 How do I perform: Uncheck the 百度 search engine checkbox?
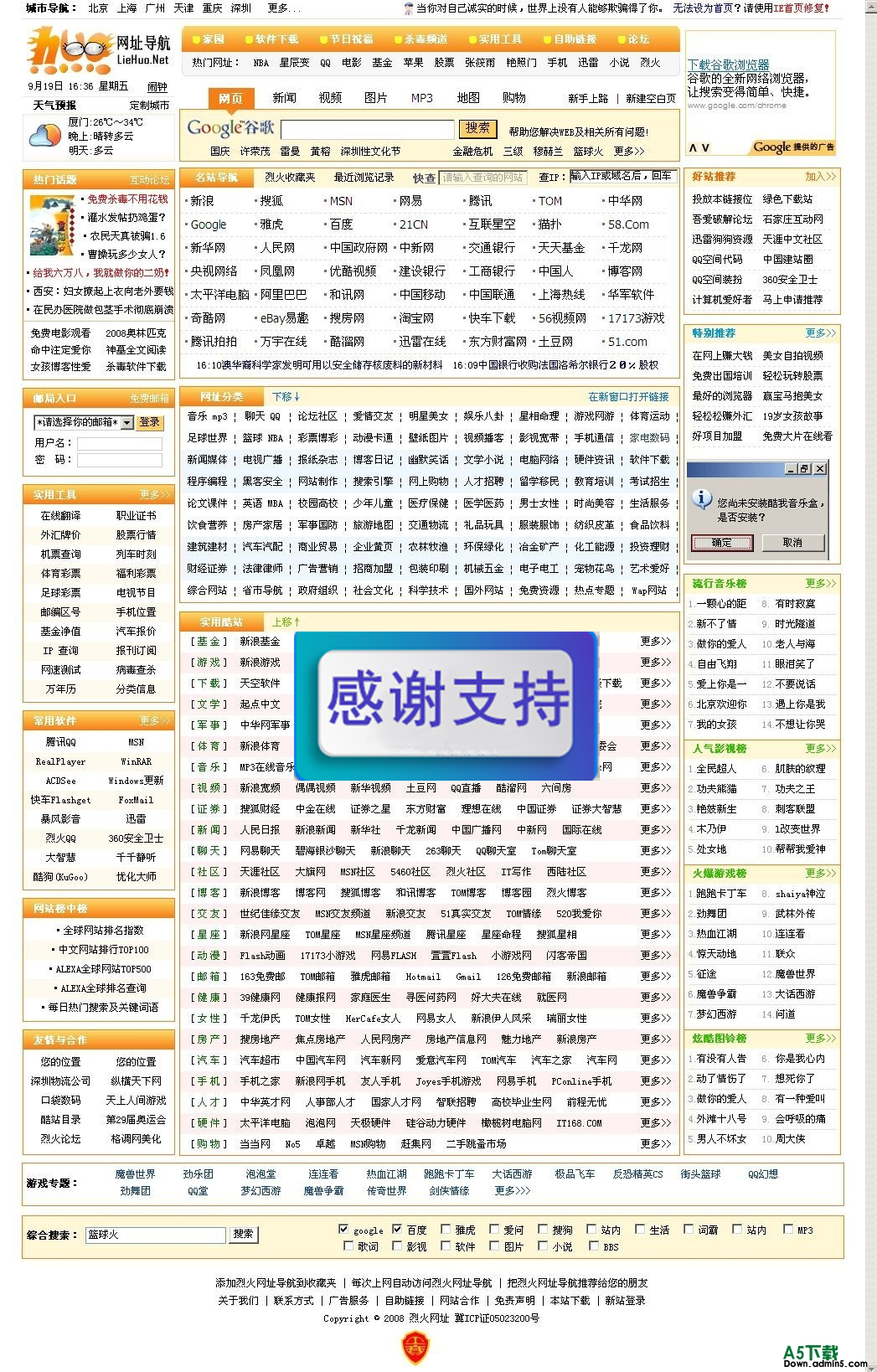(397, 1229)
